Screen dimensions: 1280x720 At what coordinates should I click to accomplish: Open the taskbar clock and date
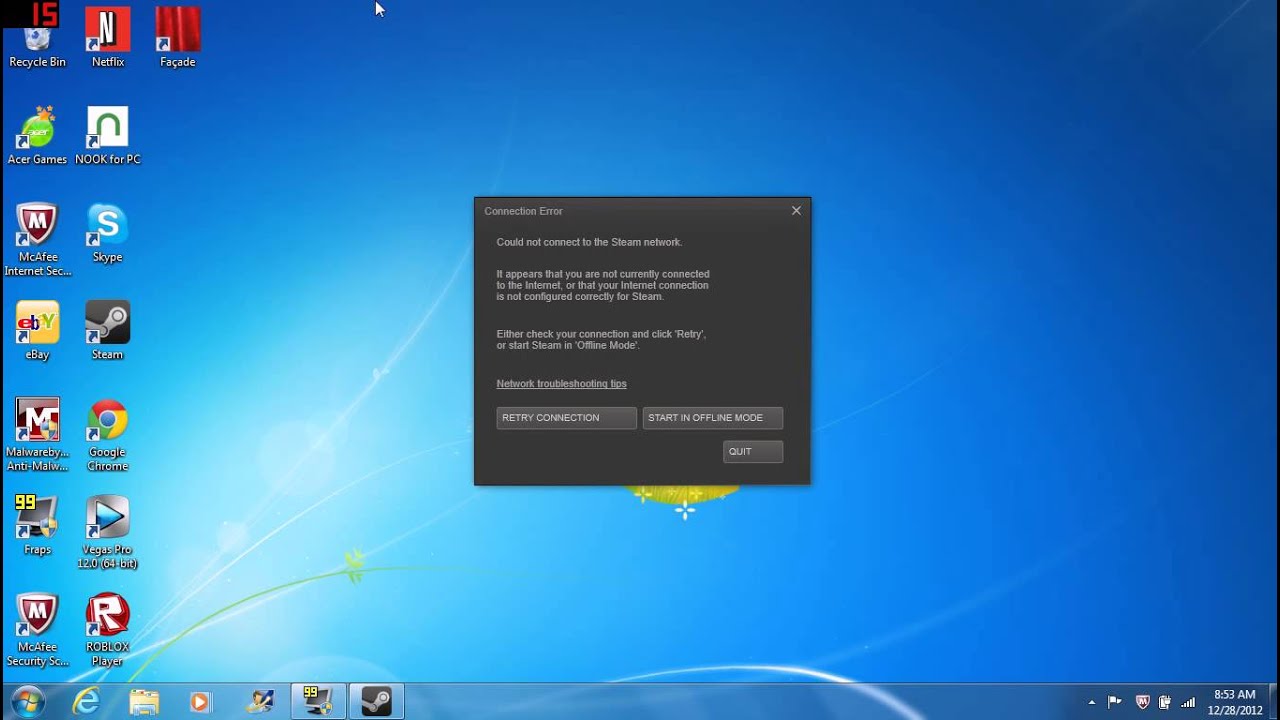[1234, 701]
